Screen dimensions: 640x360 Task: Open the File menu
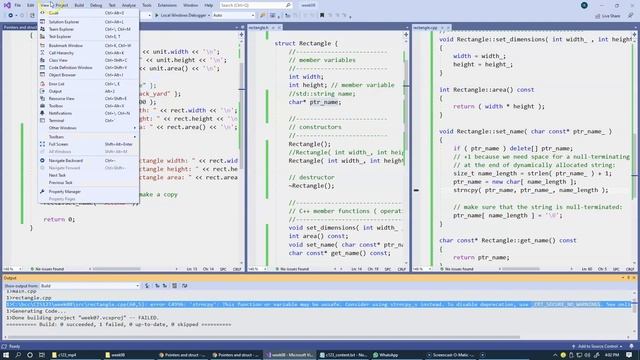18,5
